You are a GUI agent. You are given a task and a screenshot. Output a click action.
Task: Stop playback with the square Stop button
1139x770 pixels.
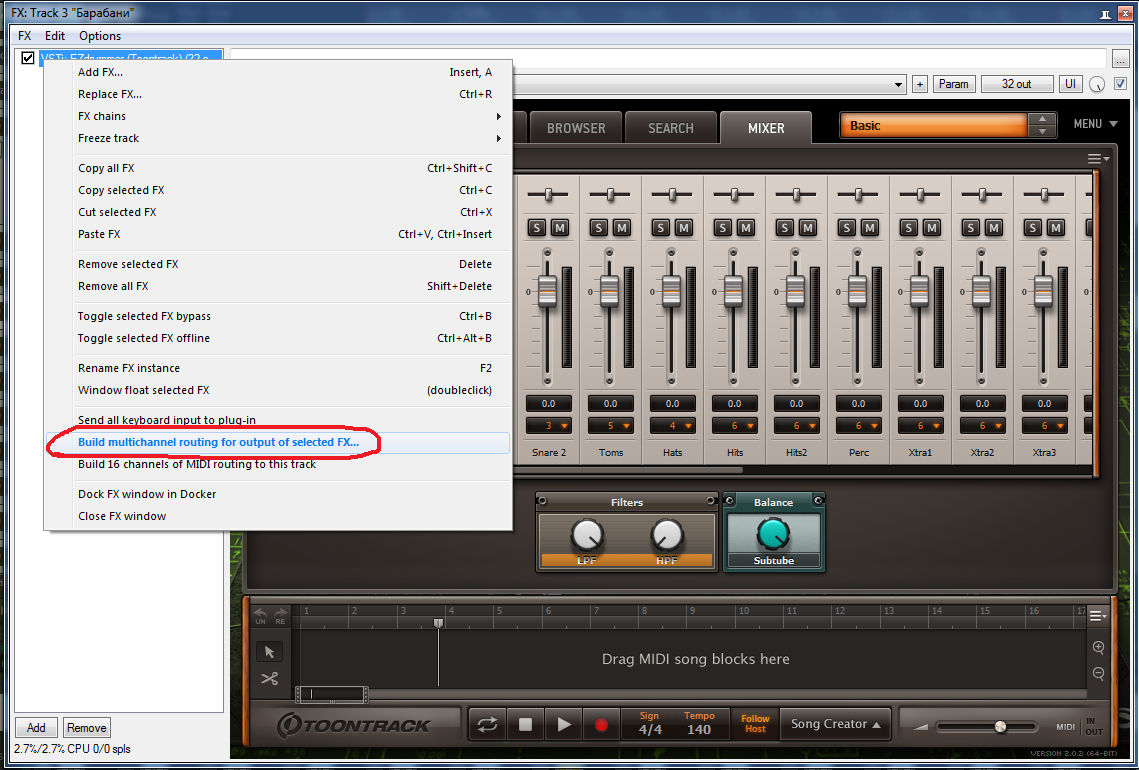point(525,724)
